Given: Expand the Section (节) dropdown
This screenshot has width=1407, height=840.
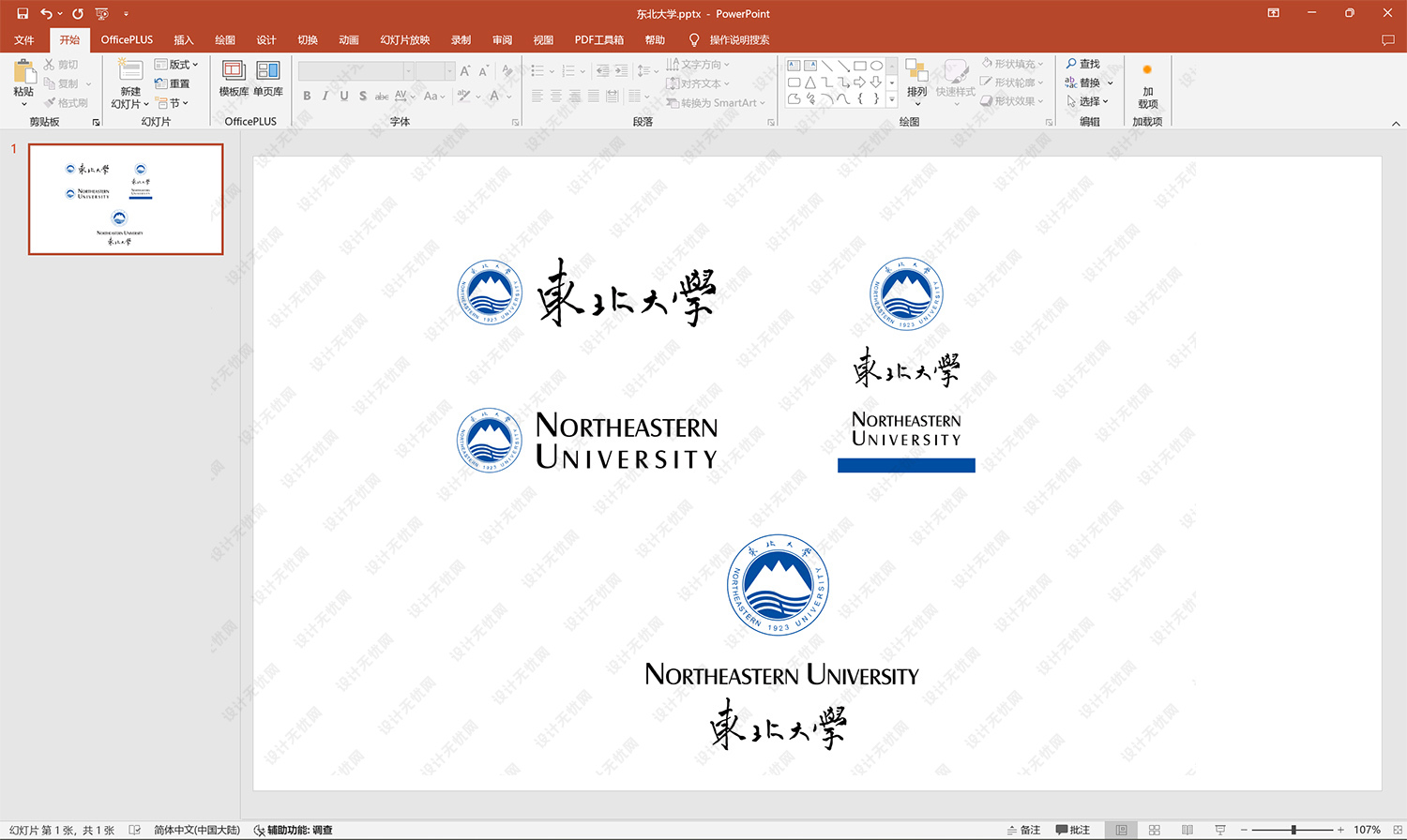Looking at the screenshot, I should pos(172,103).
